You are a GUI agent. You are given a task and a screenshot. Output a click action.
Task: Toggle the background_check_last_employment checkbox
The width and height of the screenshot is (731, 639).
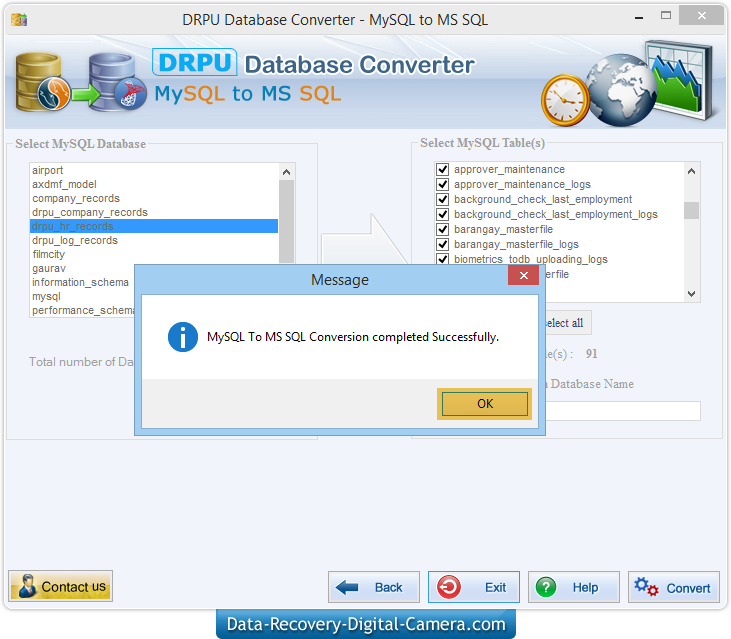point(442,199)
